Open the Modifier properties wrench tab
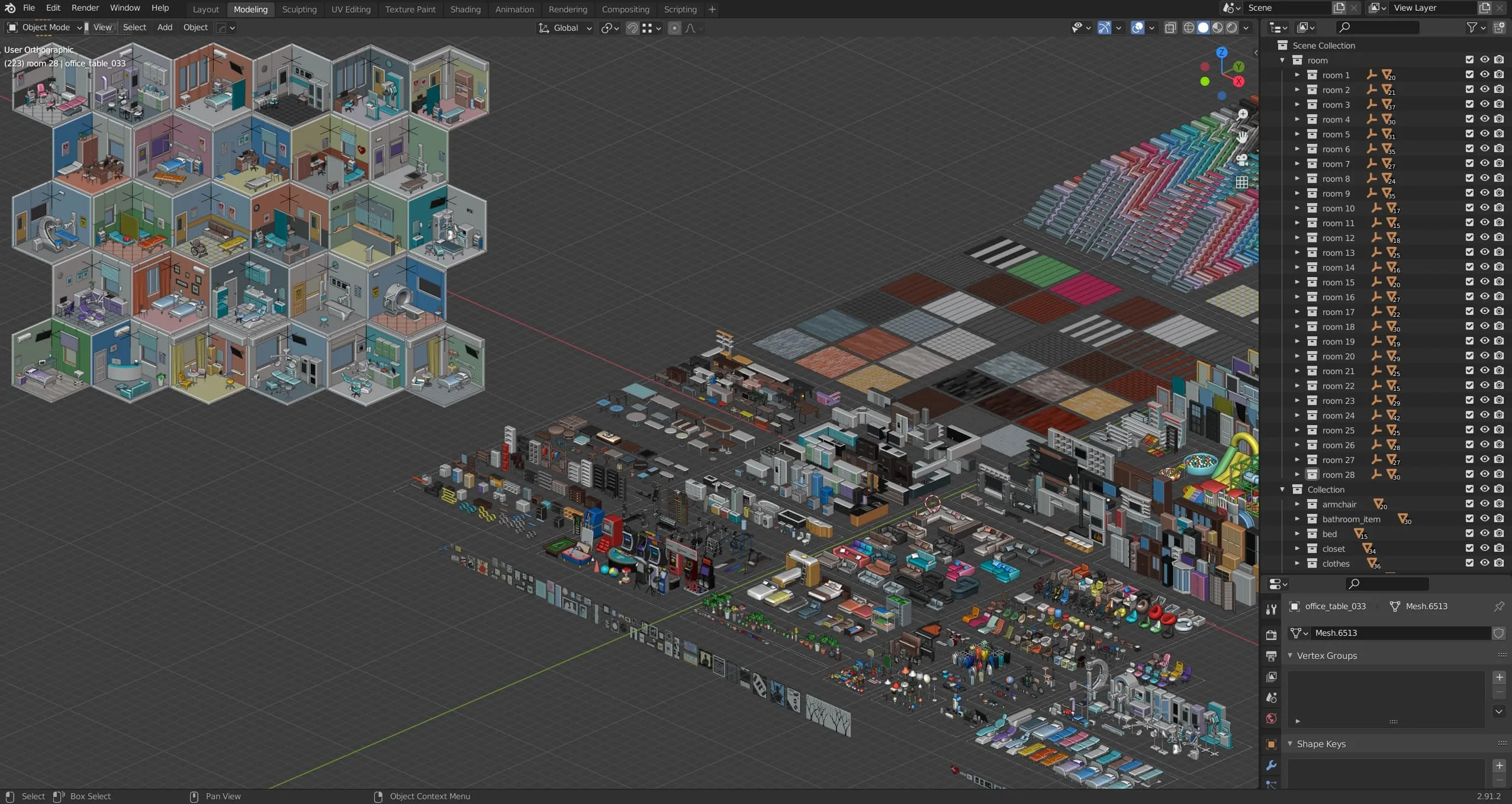The image size is (1512, 804). [x=1271, y=766]
